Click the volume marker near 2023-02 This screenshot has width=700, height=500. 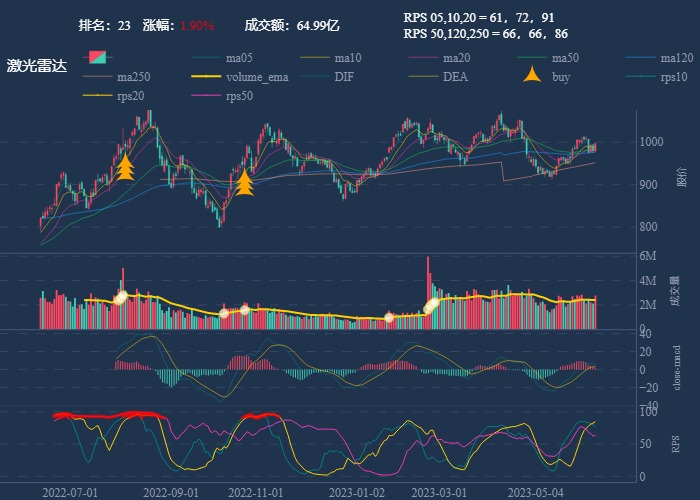tap(389, 318)
